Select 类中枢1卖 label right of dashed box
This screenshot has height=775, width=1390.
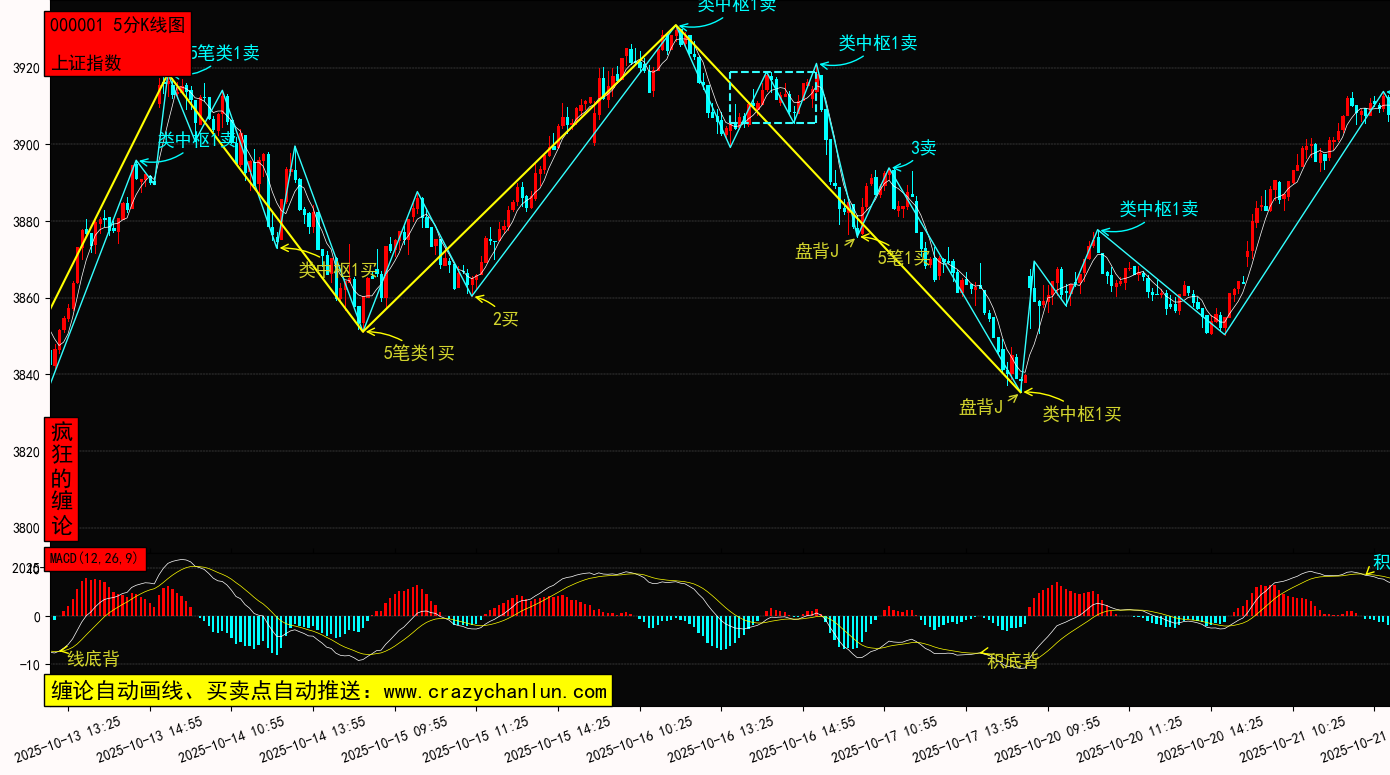(877, 43)
